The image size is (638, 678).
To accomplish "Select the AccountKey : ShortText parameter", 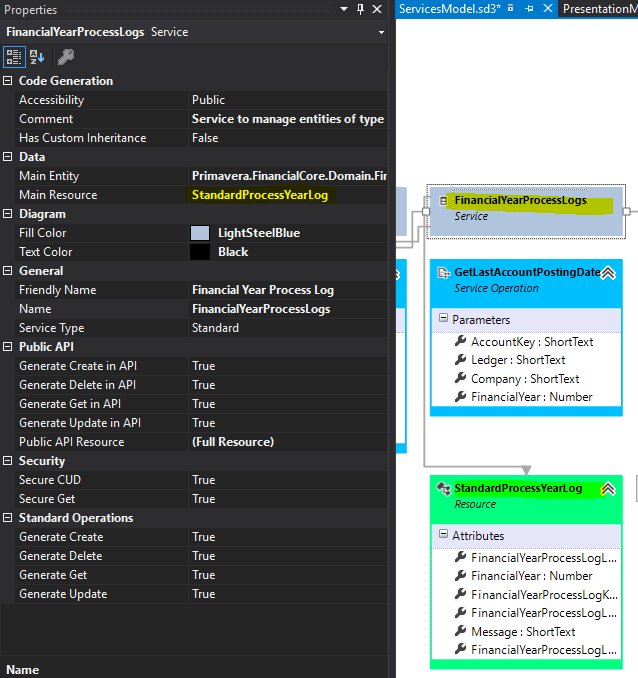I will tap(532, 342).
